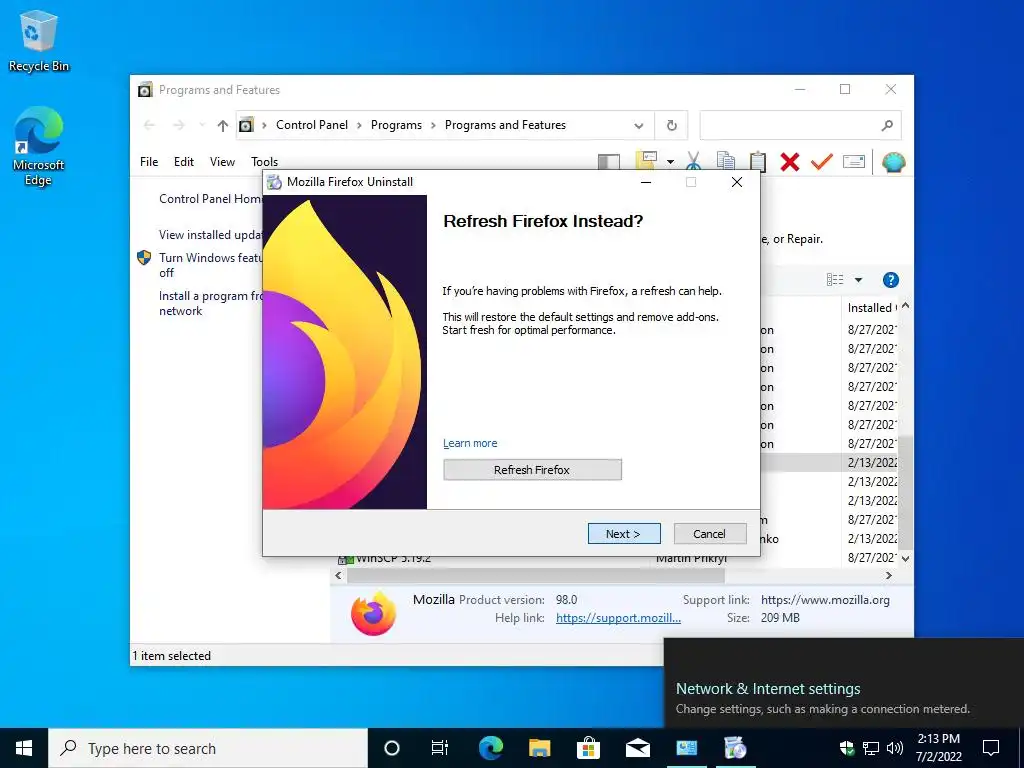Open Microsoft Store from the taskbar
Image resolution: width=1024 pixels, height=768 pixels.
pyautogui.click(x=588, y=748)
